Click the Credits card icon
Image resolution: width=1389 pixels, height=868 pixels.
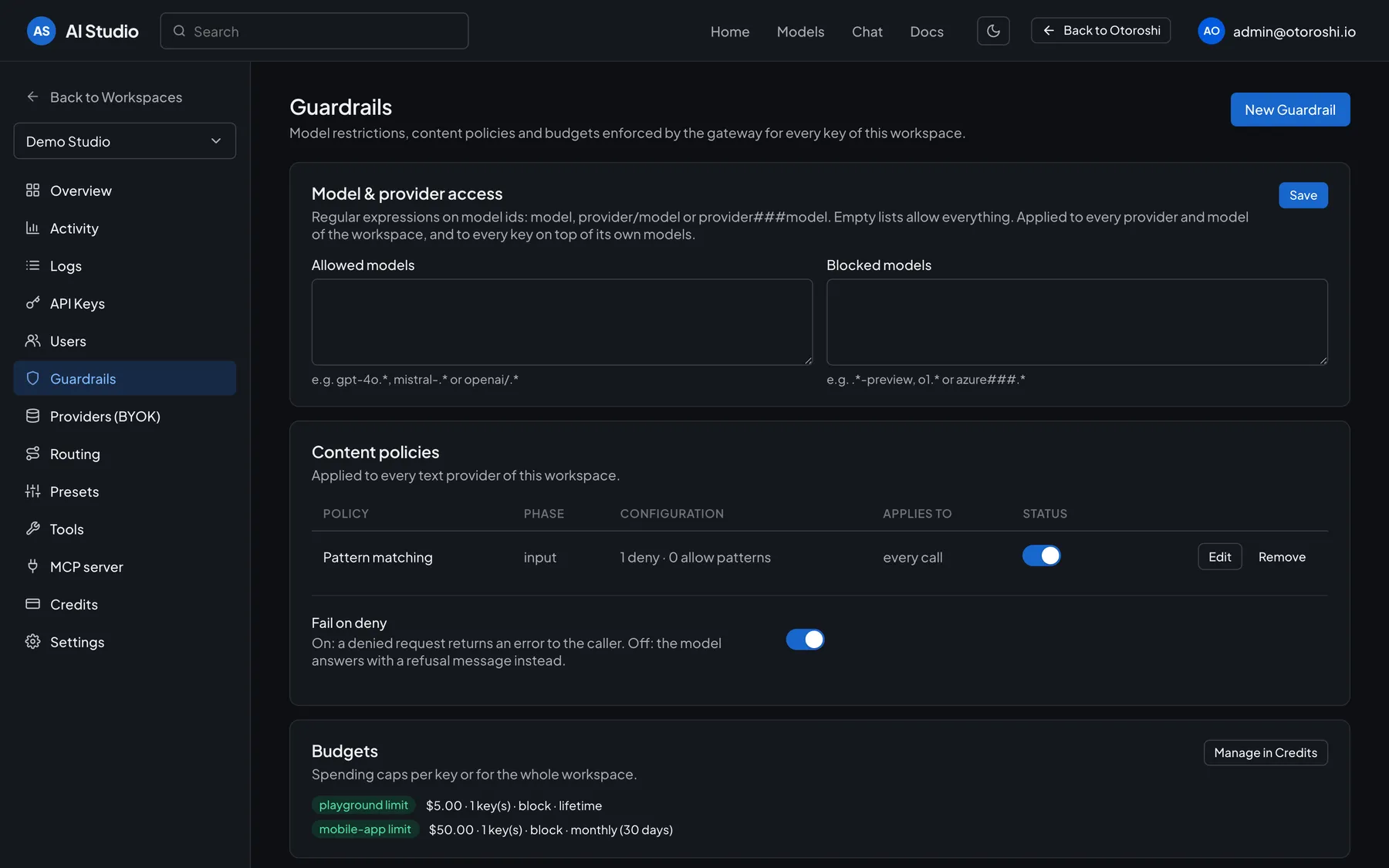click(x=32, y=604)
